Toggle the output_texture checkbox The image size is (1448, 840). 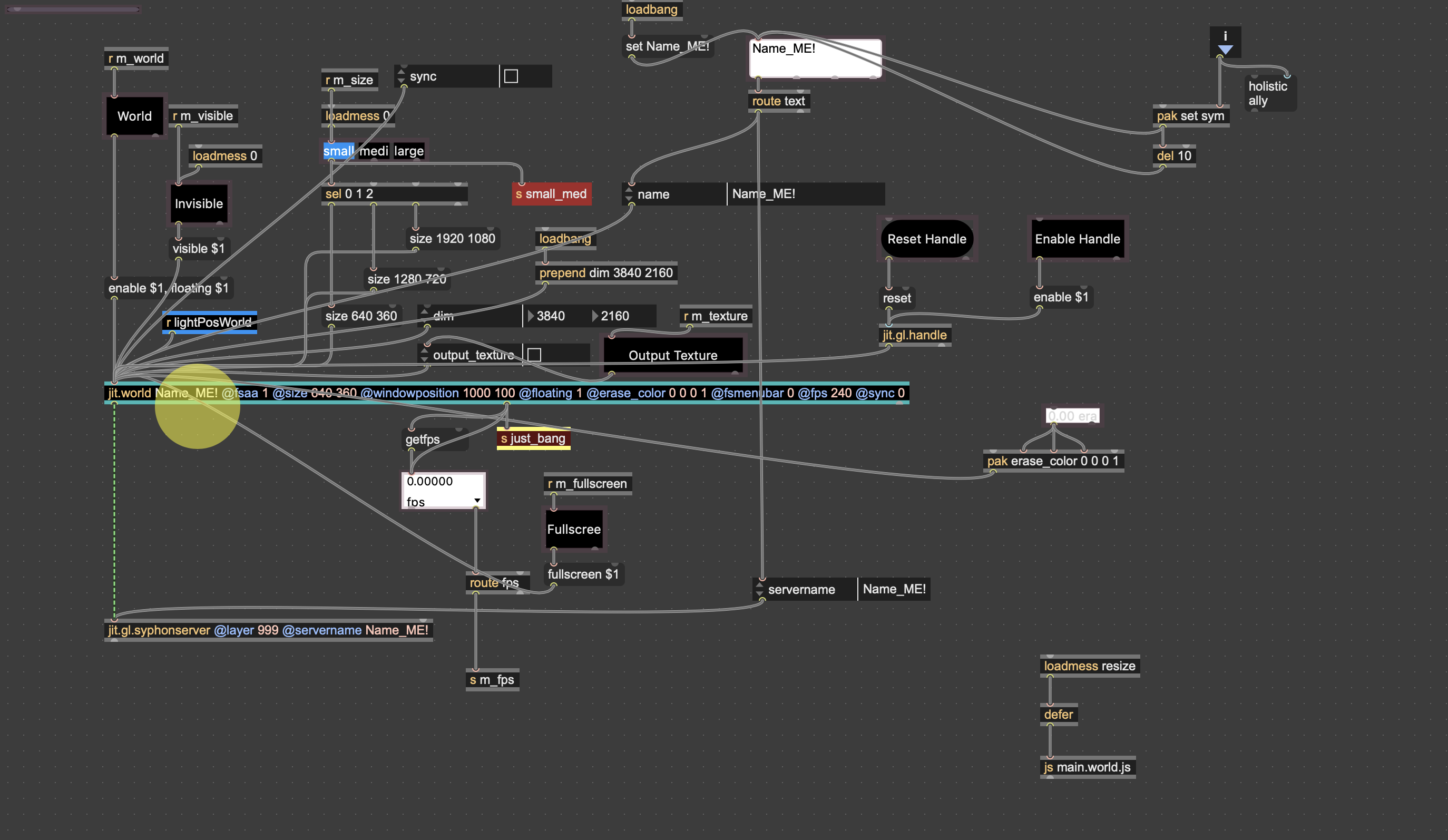pyautogui.click(x=534, y=355)
